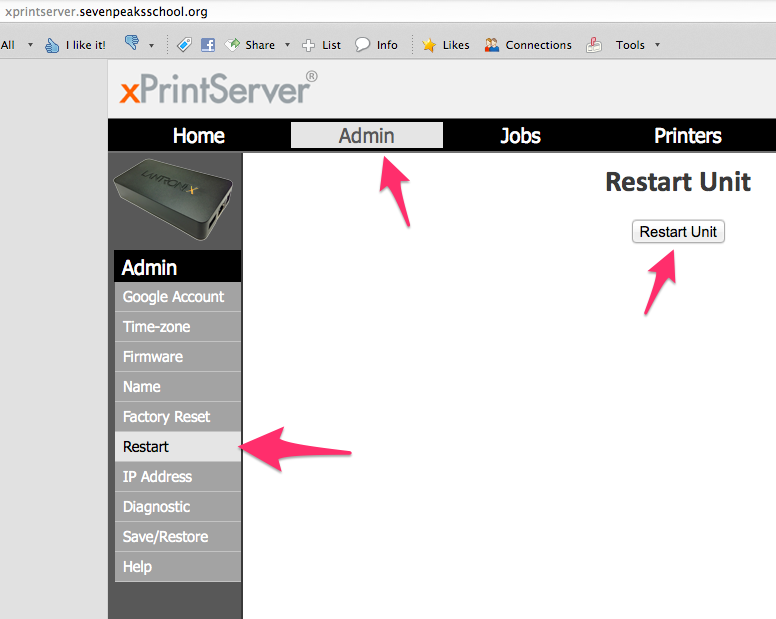
Task: Open the All dropdown arrow
Action: 30,45
